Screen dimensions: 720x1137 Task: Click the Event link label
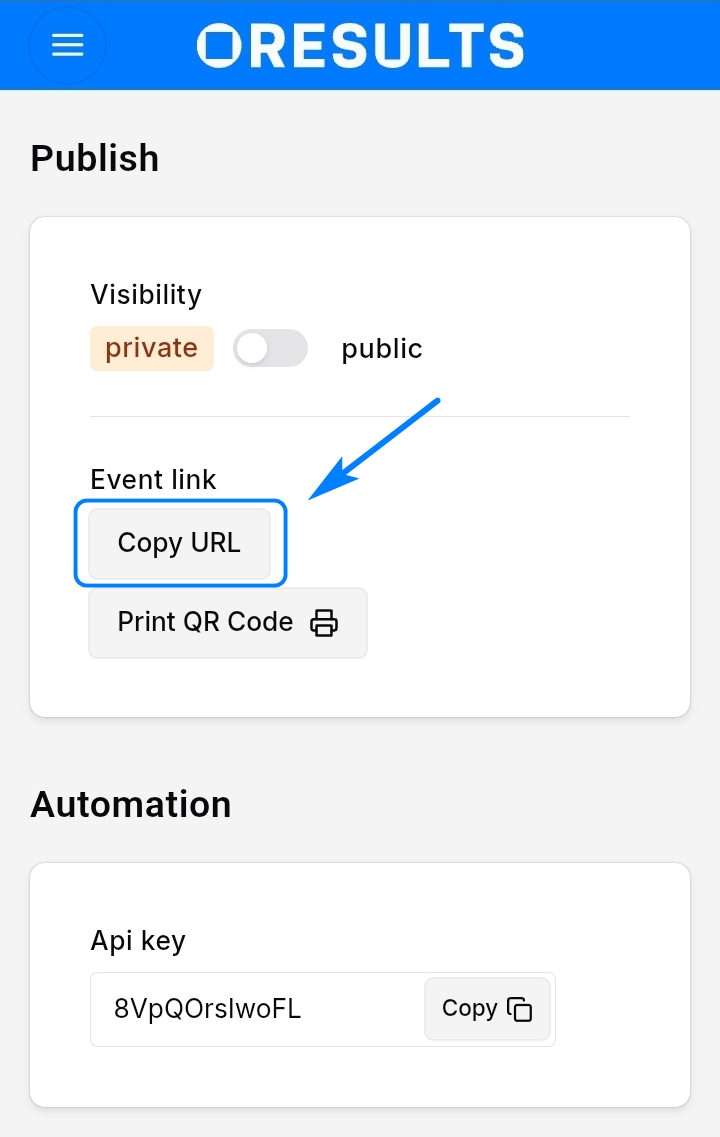tap(153, 480)
